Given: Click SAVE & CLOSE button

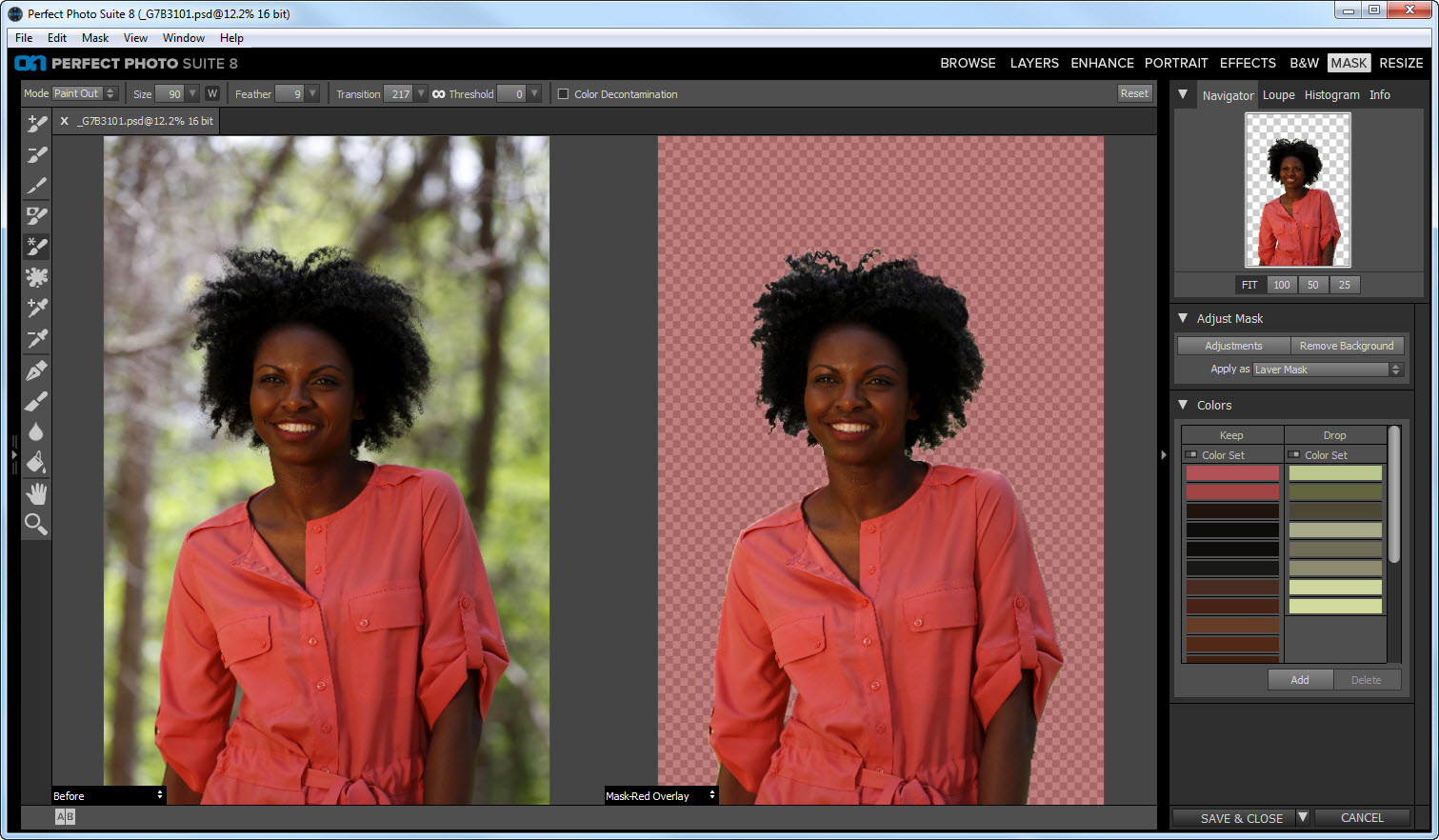Looking at the screenshot, I should [x=1241, y=818].
